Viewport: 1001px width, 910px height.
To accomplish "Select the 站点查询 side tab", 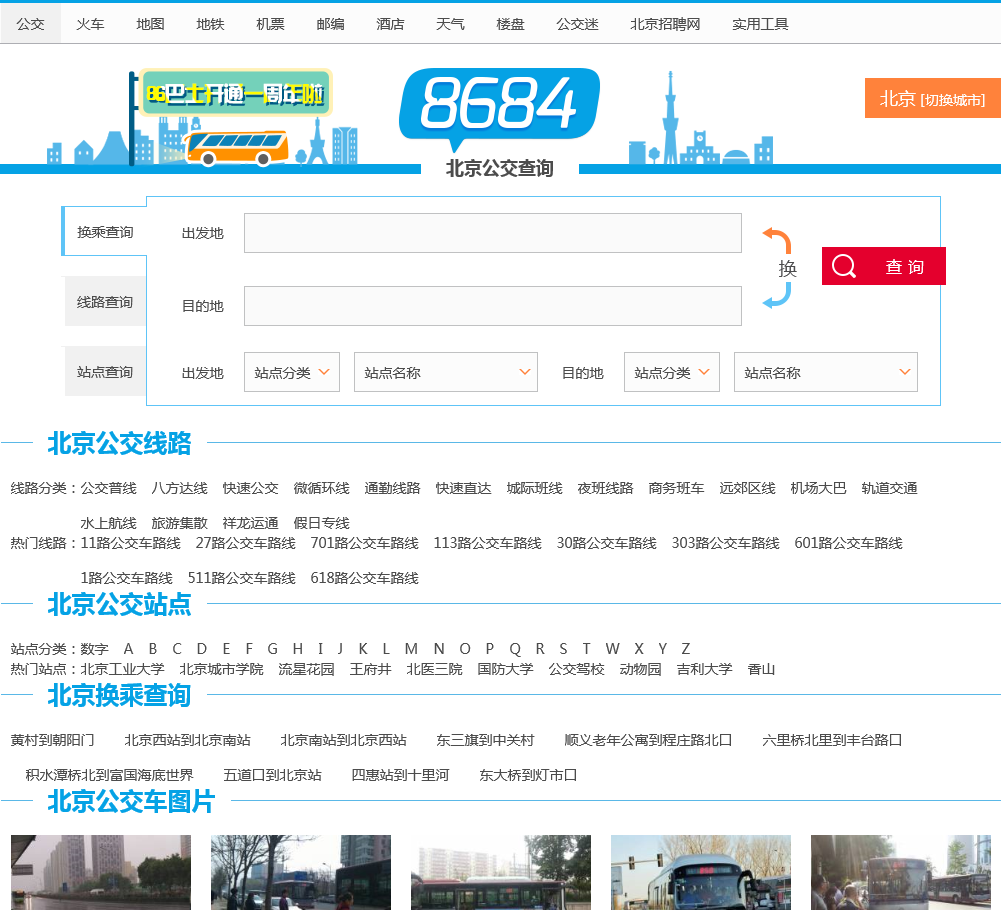I will point(105,372).
